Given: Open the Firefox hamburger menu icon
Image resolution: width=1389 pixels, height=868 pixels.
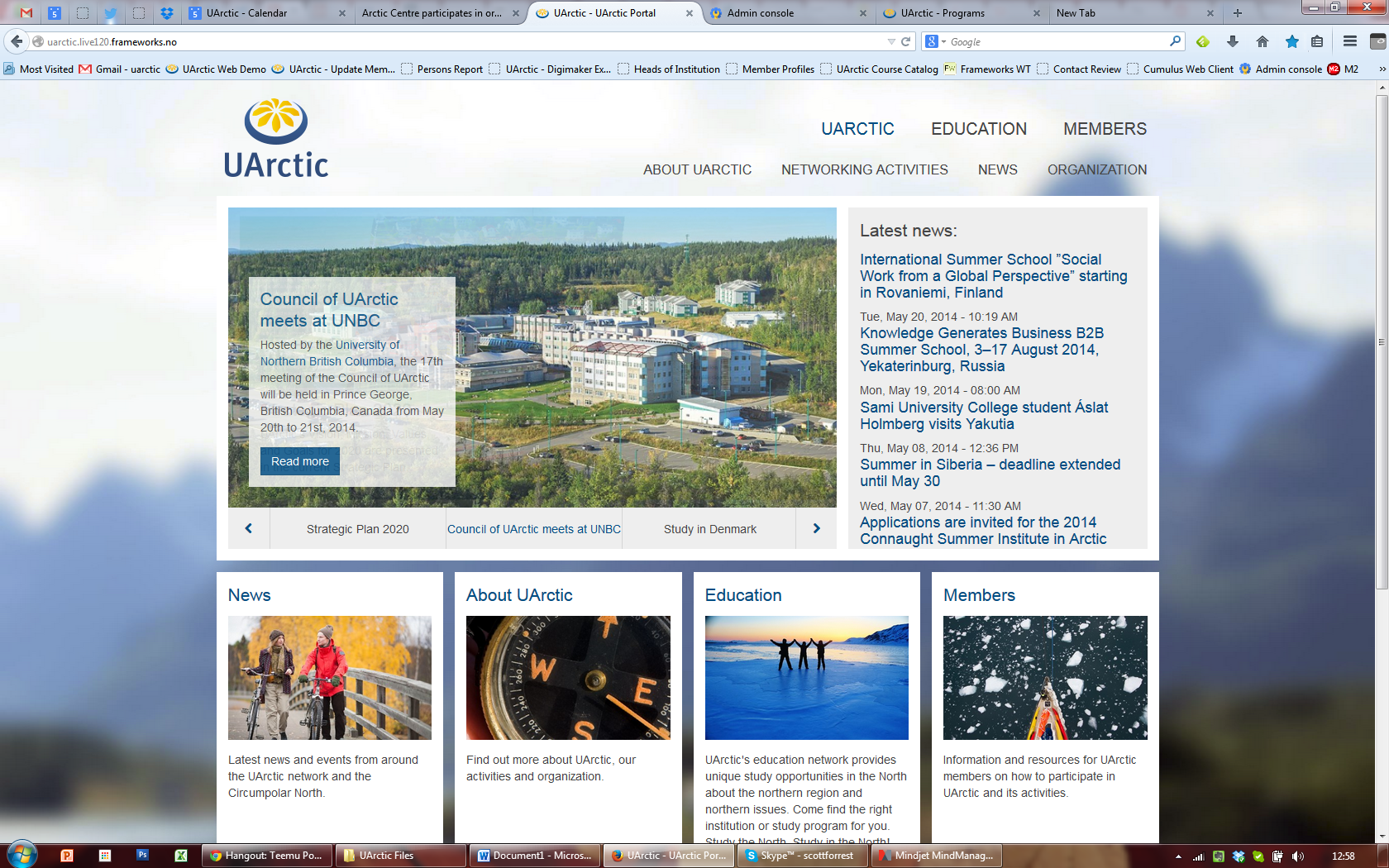Looking at the screenshot, I should 1350,41.
